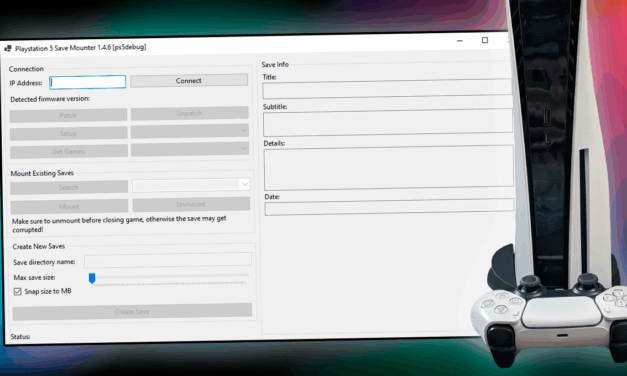
Task: Click the Patch button
Action: coord(68,115)
